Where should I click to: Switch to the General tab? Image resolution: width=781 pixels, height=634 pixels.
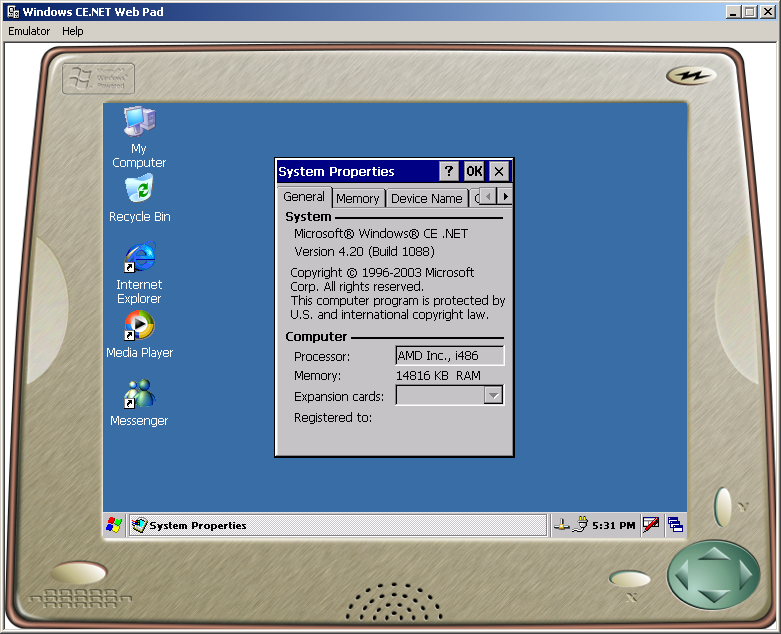pos(304,197)
